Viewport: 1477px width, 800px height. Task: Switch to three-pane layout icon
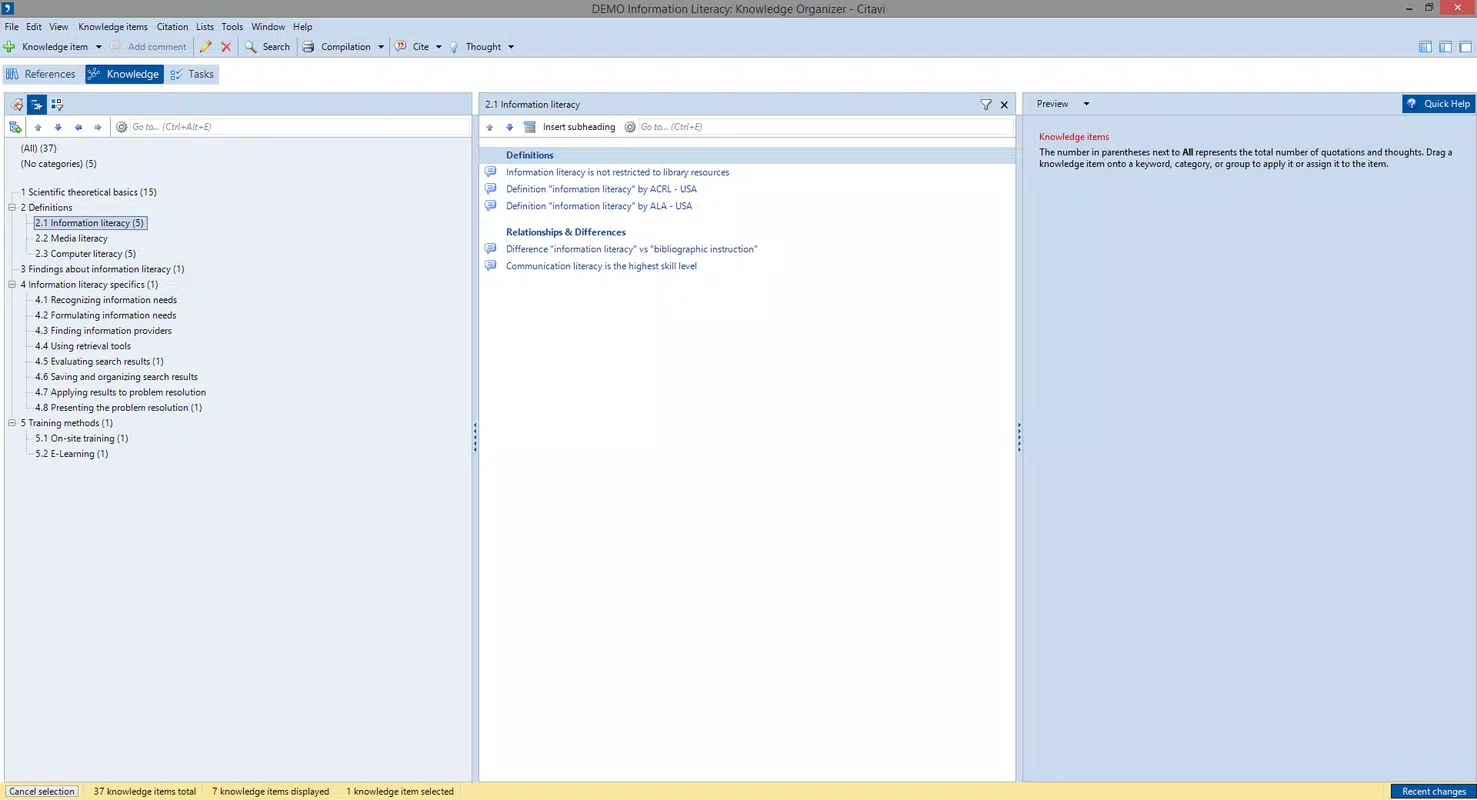click(1425, 47)
